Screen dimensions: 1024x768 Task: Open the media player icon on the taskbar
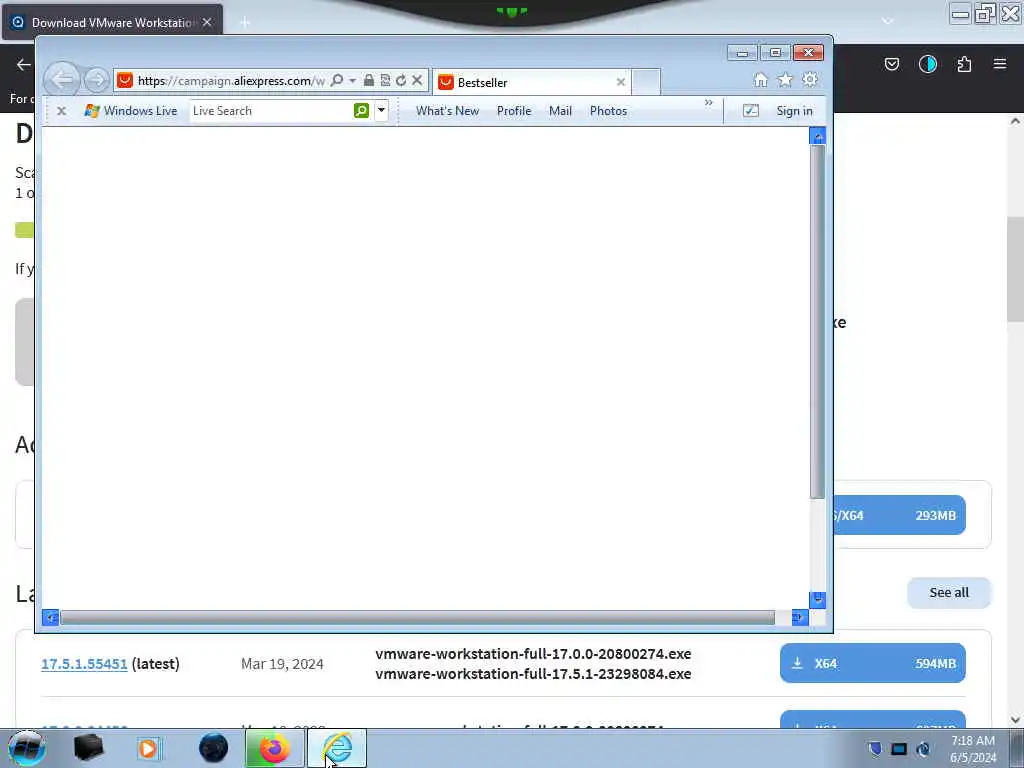(x=148, y=748)
